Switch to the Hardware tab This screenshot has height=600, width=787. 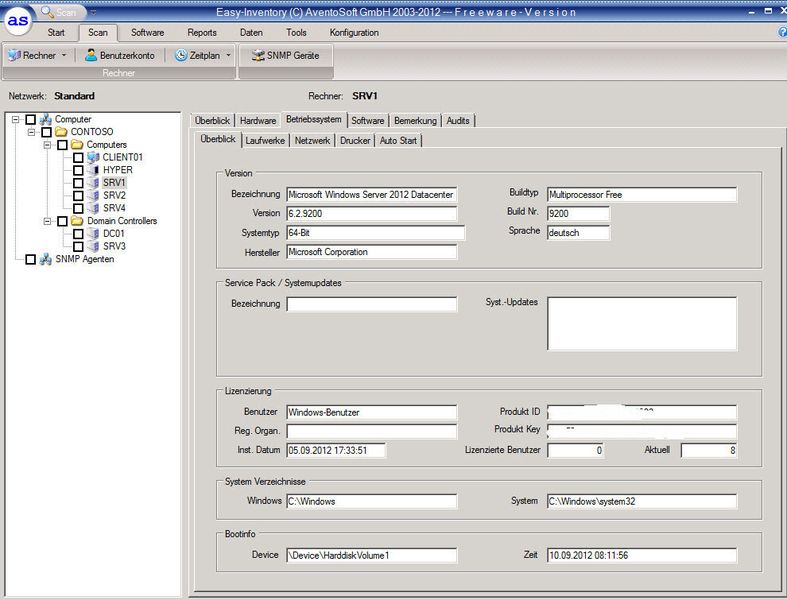coord(258,121)
